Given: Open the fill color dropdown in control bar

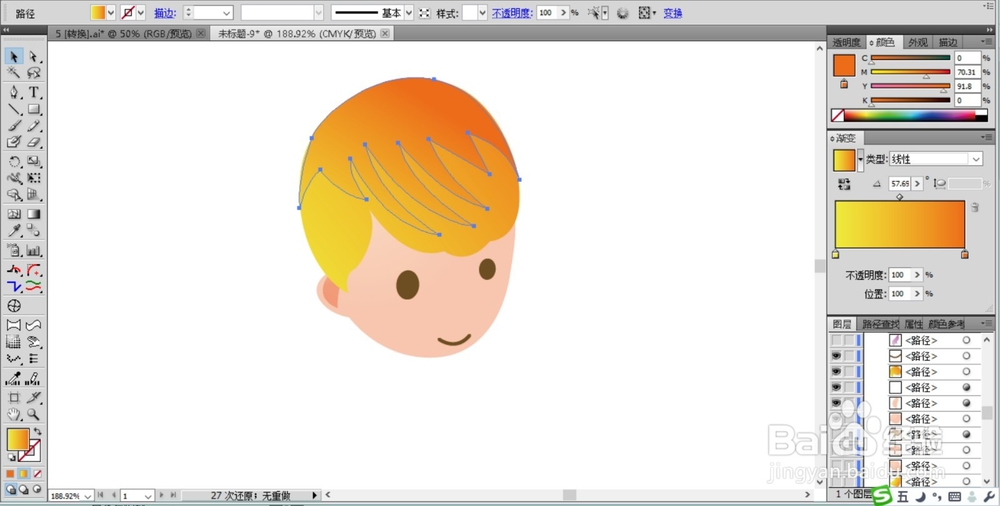Looking at the screenshot, I should pyautogui.click(x=111, y=13).
